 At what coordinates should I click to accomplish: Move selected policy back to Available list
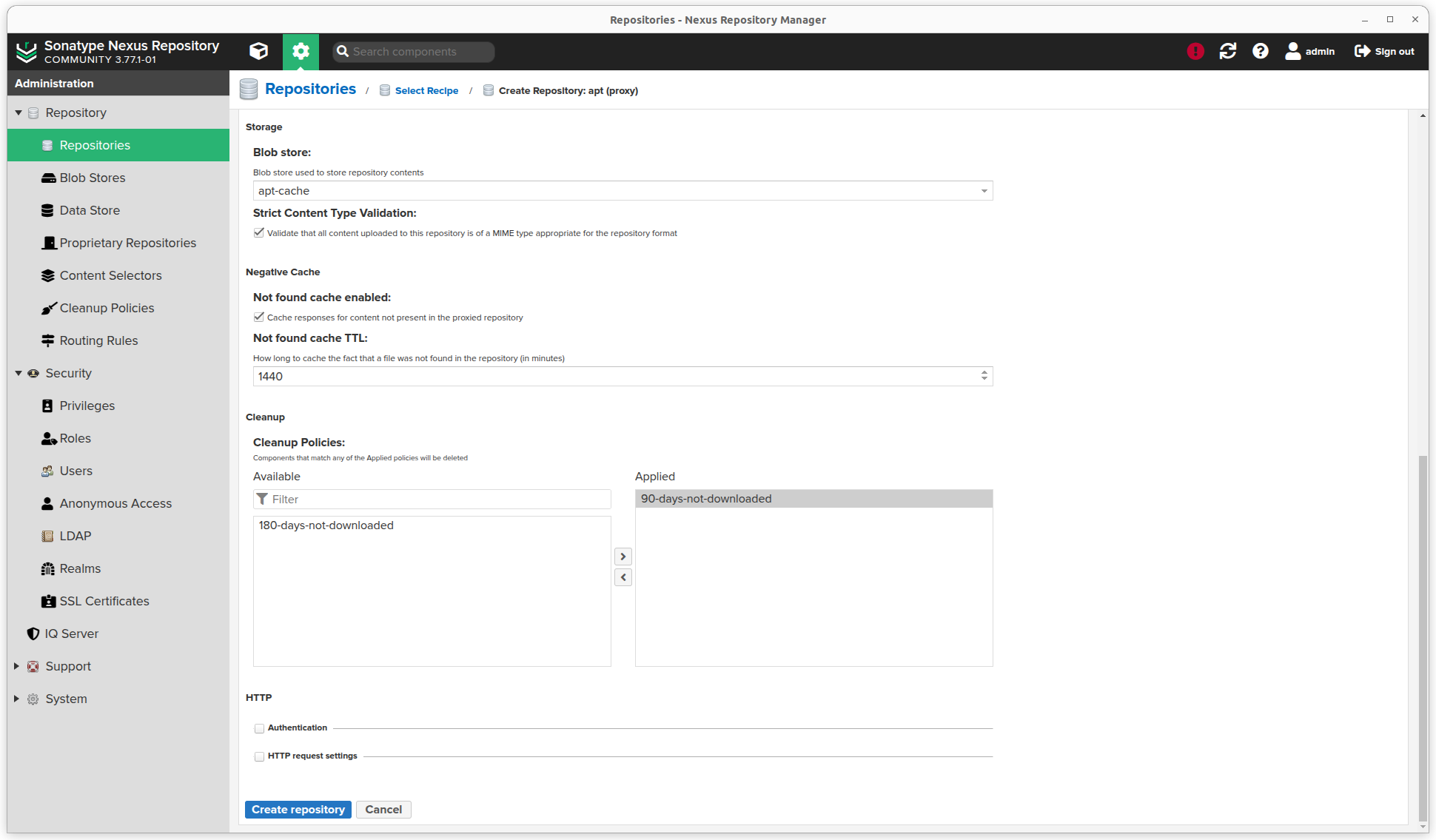(623, 577)
